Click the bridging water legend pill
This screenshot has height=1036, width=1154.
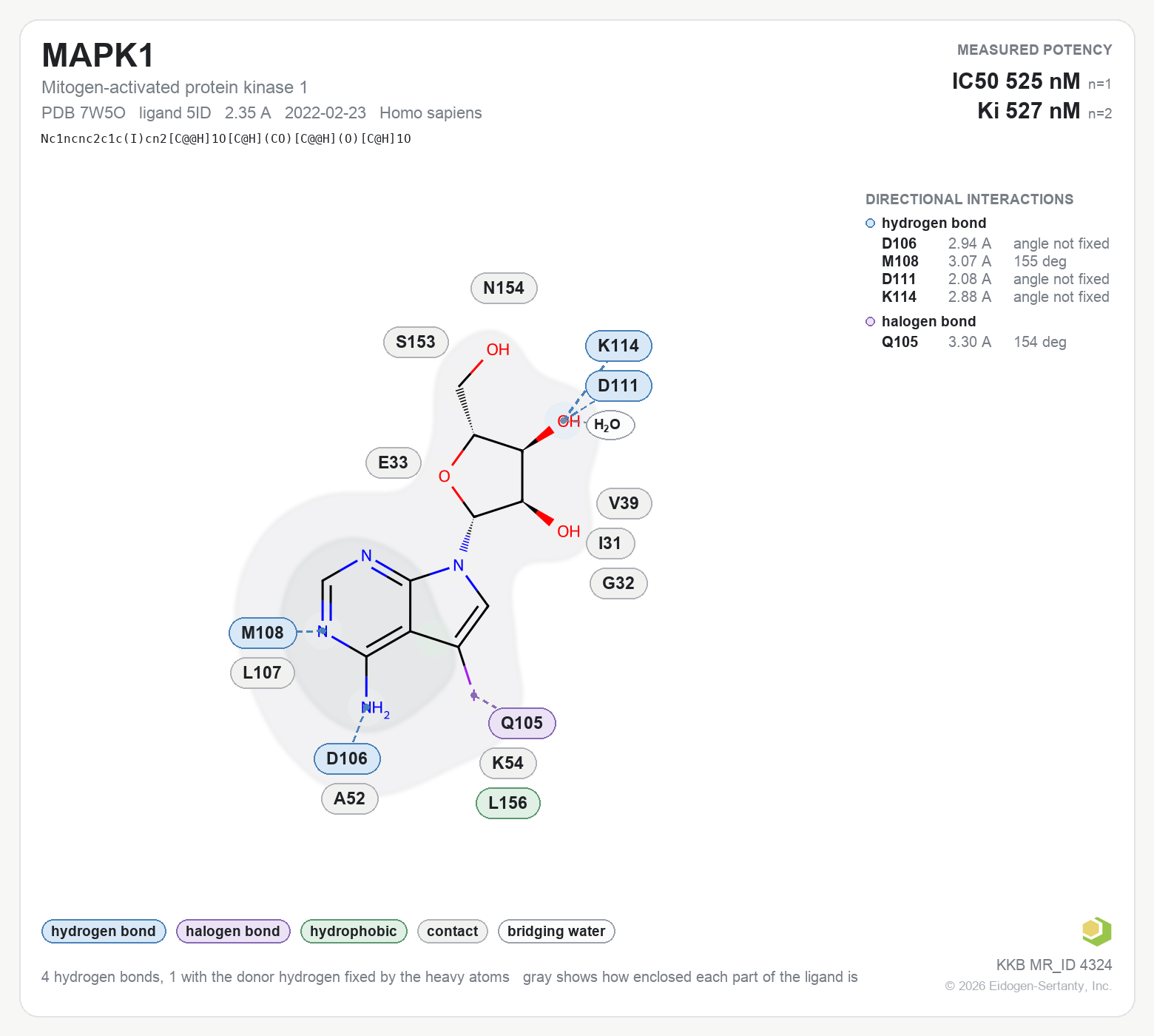[x=556, y=931]
